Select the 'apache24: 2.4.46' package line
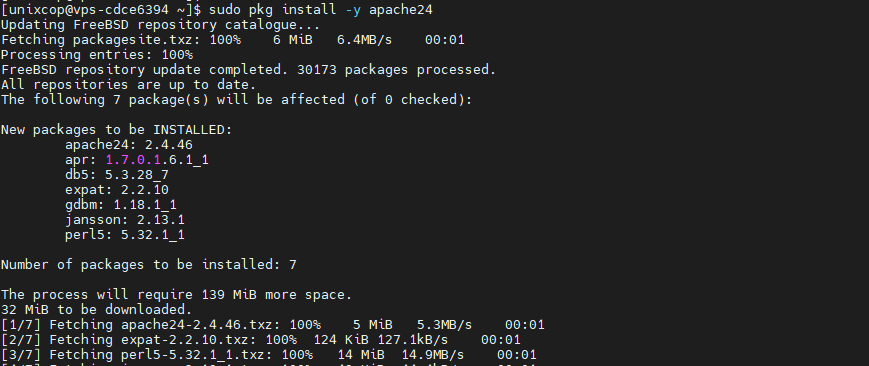 (129, 145)
